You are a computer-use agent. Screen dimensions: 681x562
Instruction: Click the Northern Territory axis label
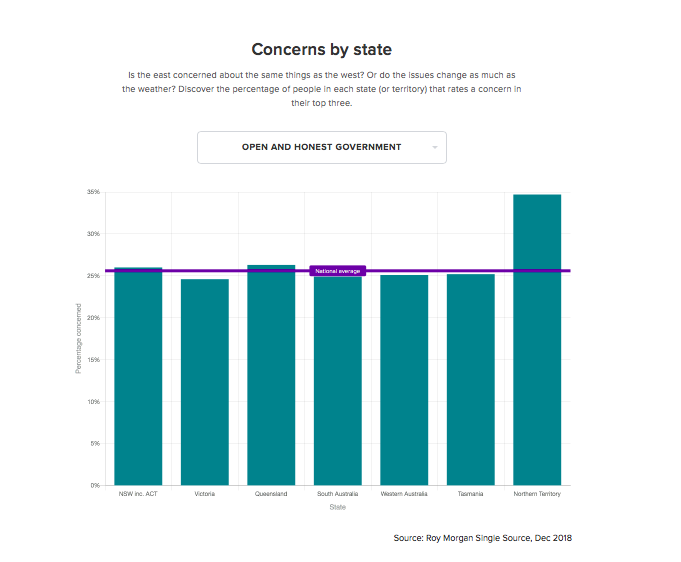tap(537, 494)
